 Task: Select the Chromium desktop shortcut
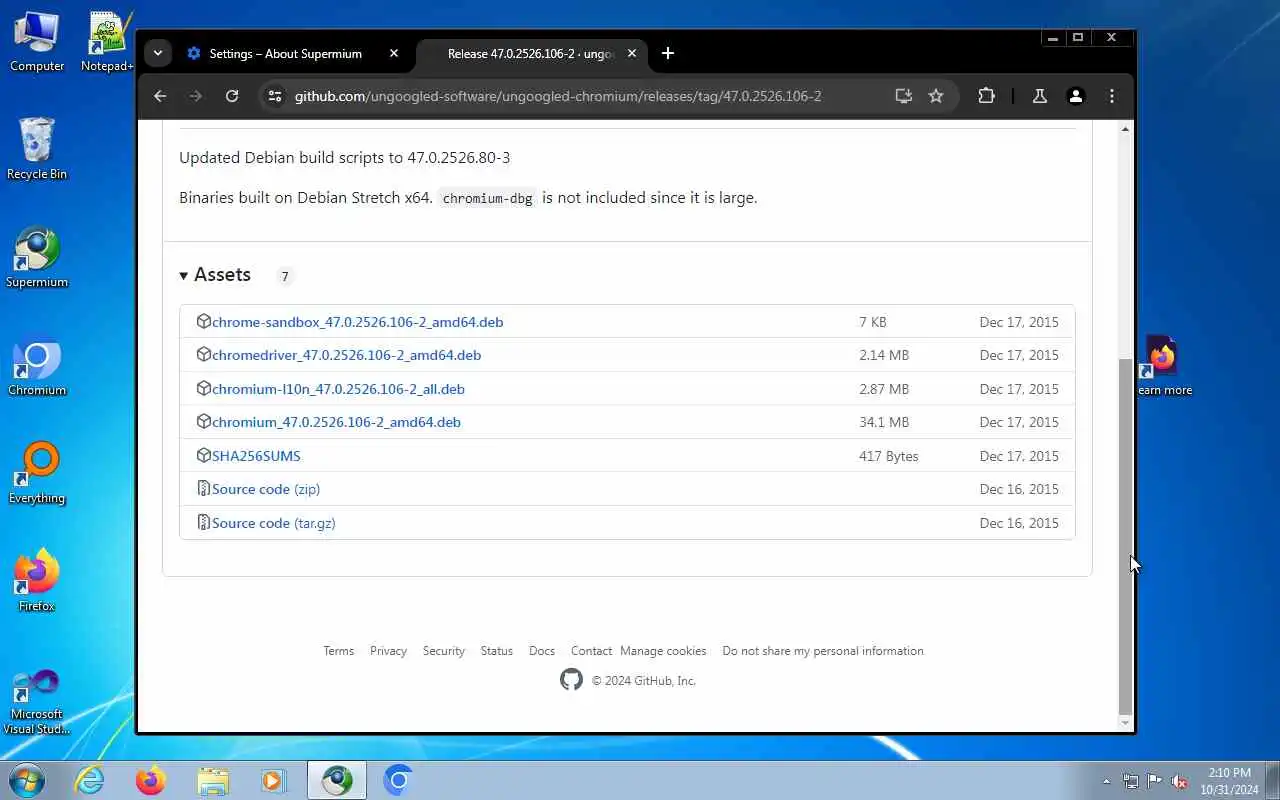(37, 366)
